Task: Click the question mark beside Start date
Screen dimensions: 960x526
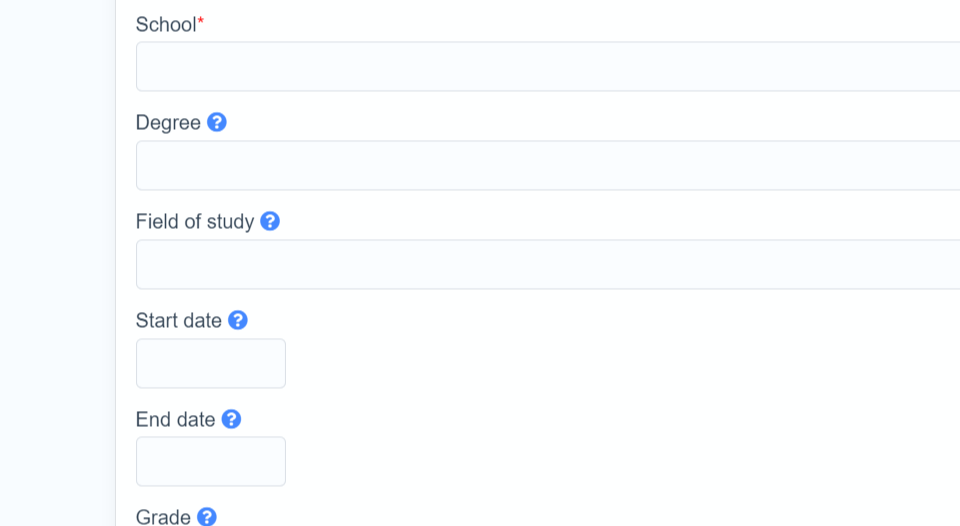Action: point(238,321)
